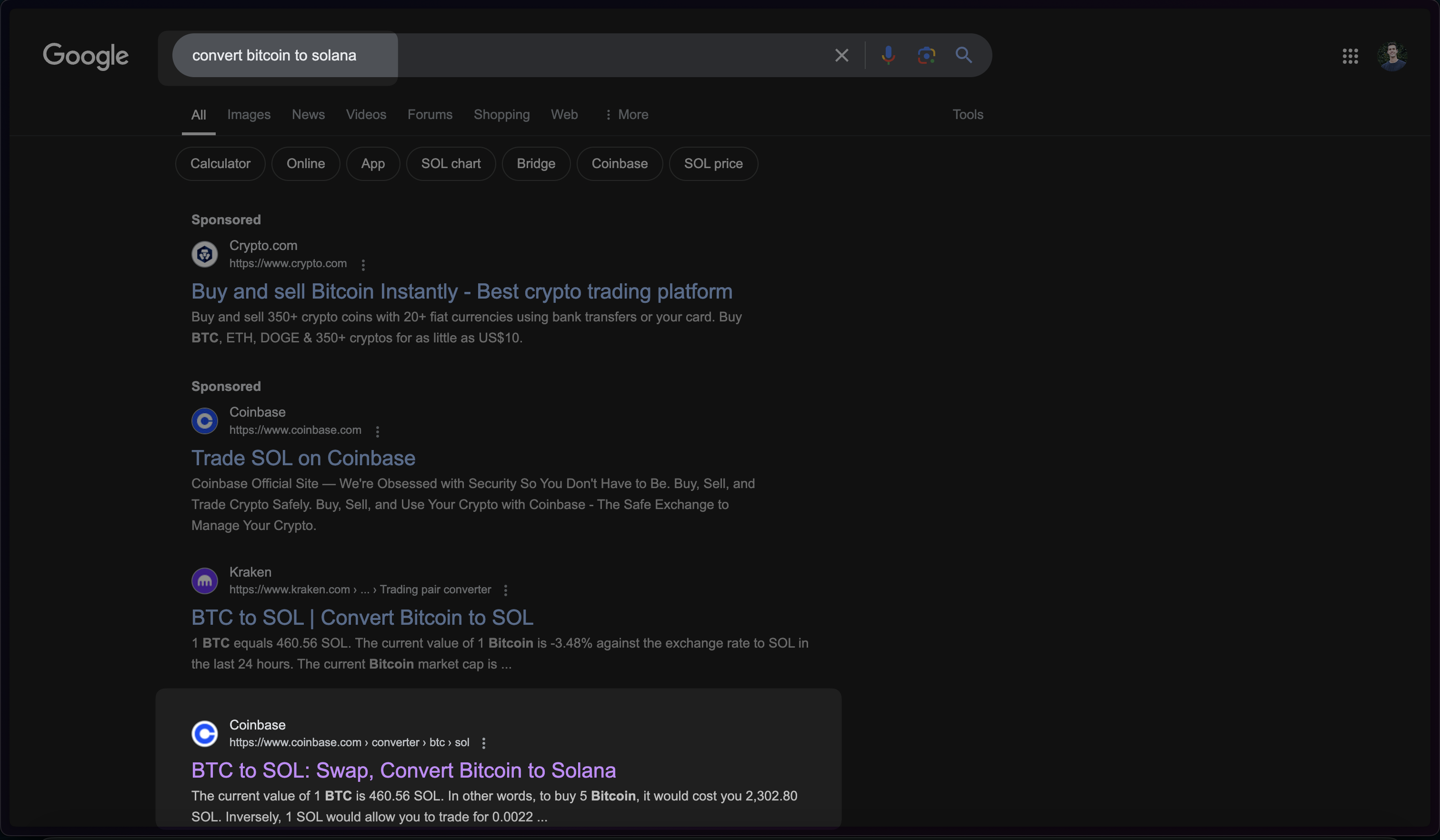Select the Online filter chip
The image size is (1440, 840).
click(x=306, y=164)
